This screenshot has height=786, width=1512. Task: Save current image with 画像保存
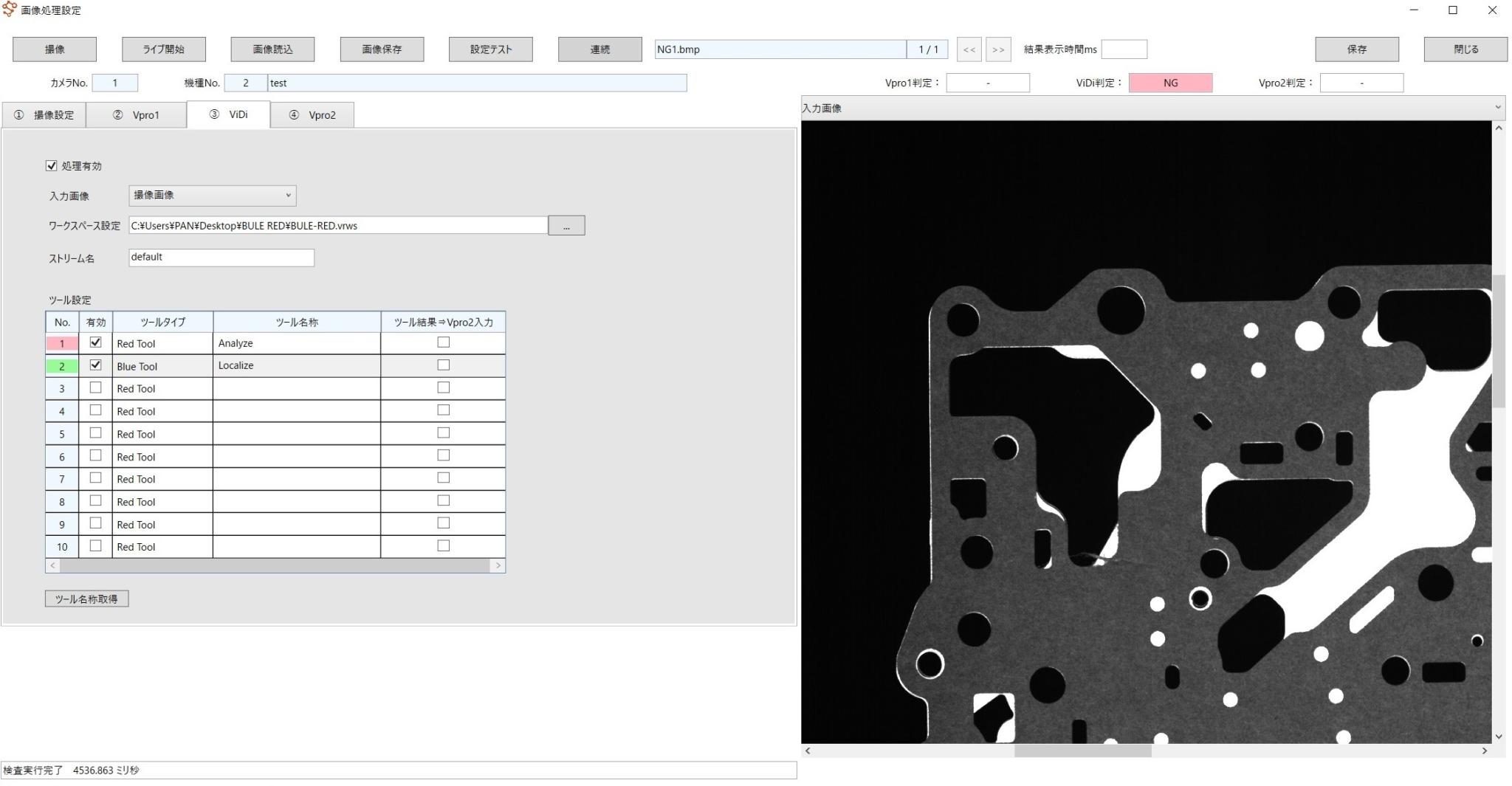[382, 49]
